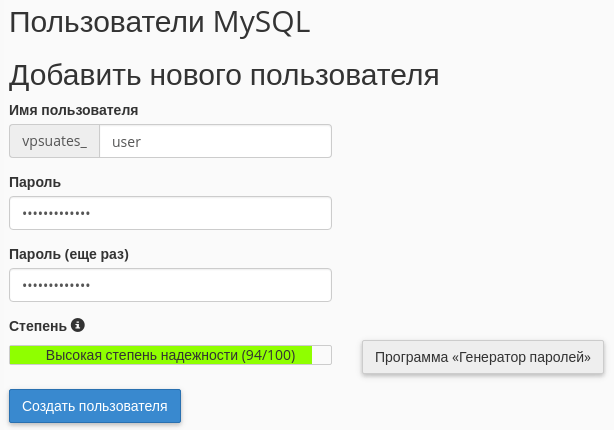Click the info icon beside Степень
Image resolution: width=614 pixels, height=430 pixels.
pos(78,325)
